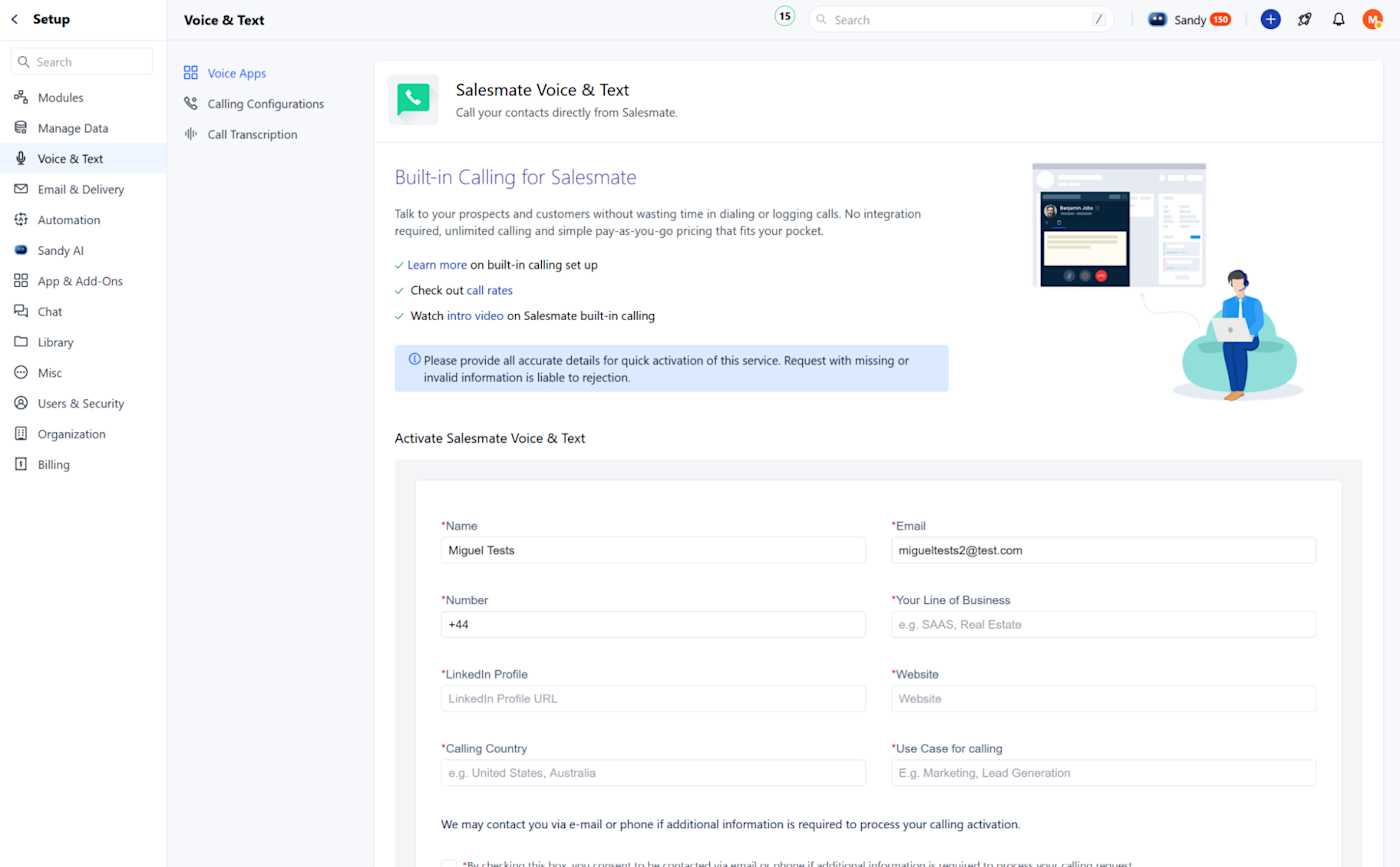Click the Calling Configurations phone icon
1400x867 pixels.
(191, 104)
